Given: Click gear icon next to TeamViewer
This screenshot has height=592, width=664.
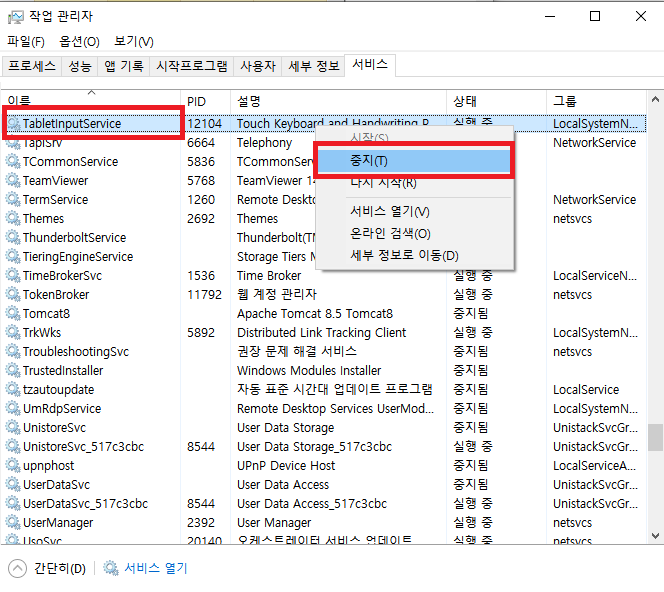Looking at the screenshot, I should [13, 180].
